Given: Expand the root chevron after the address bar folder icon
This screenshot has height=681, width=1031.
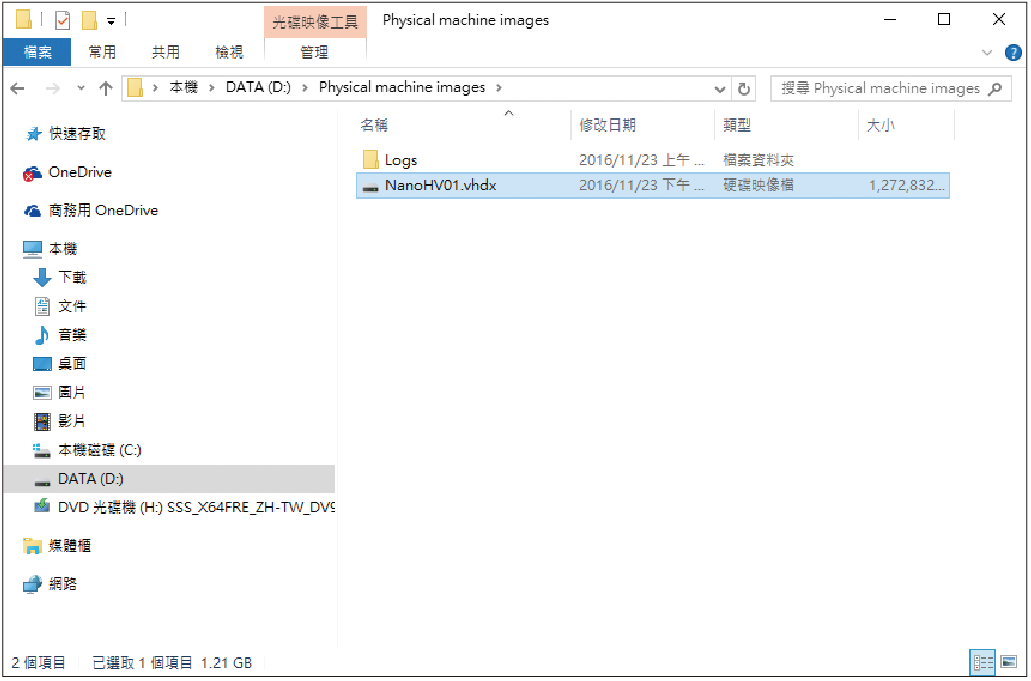Looking at the screenshot, I should click(155, 88).
